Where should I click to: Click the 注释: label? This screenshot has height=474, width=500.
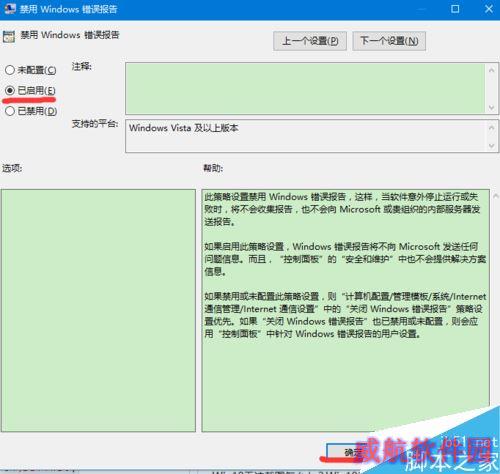click(x=82, y=66)
